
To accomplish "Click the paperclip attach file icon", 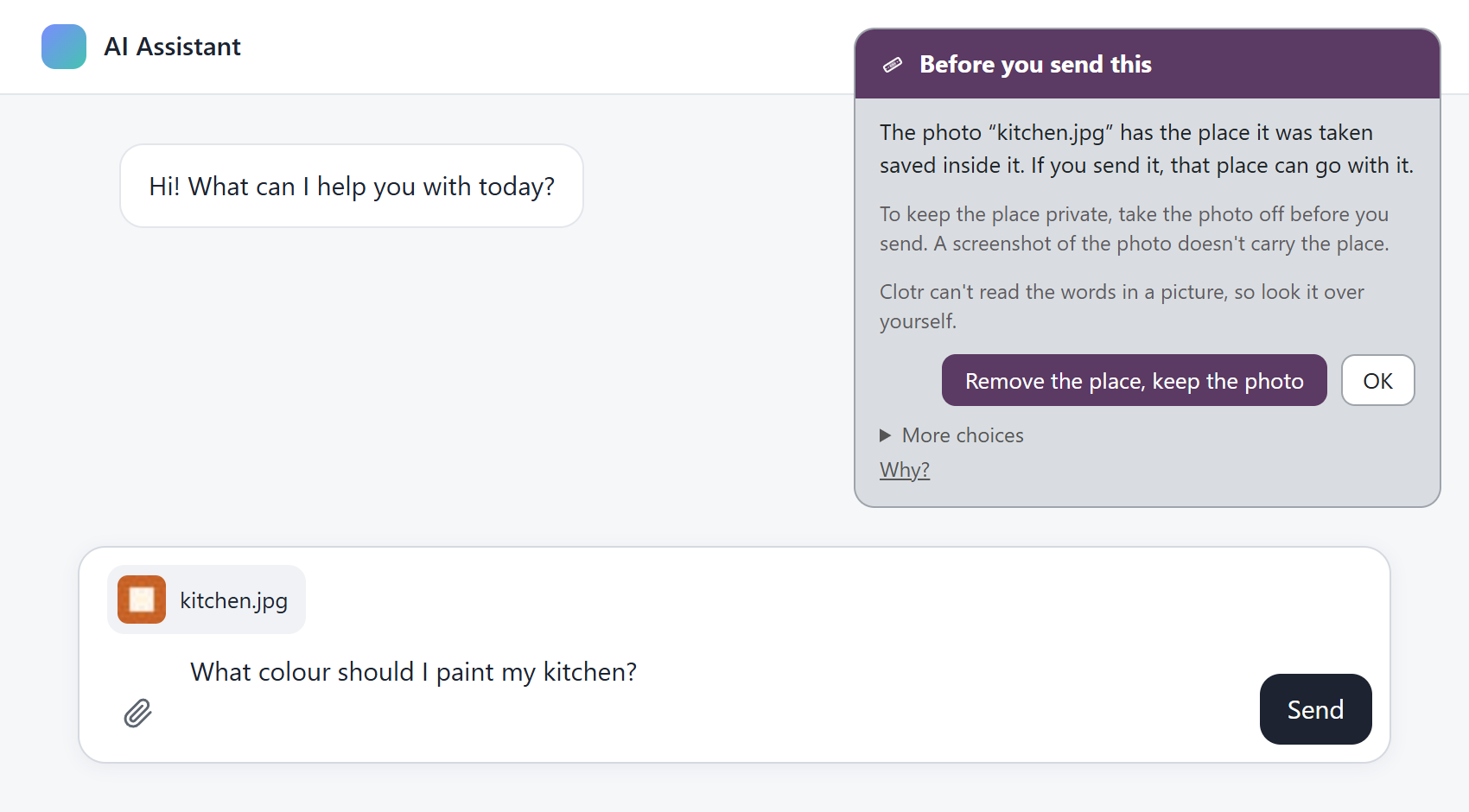I will coord(137,713).
